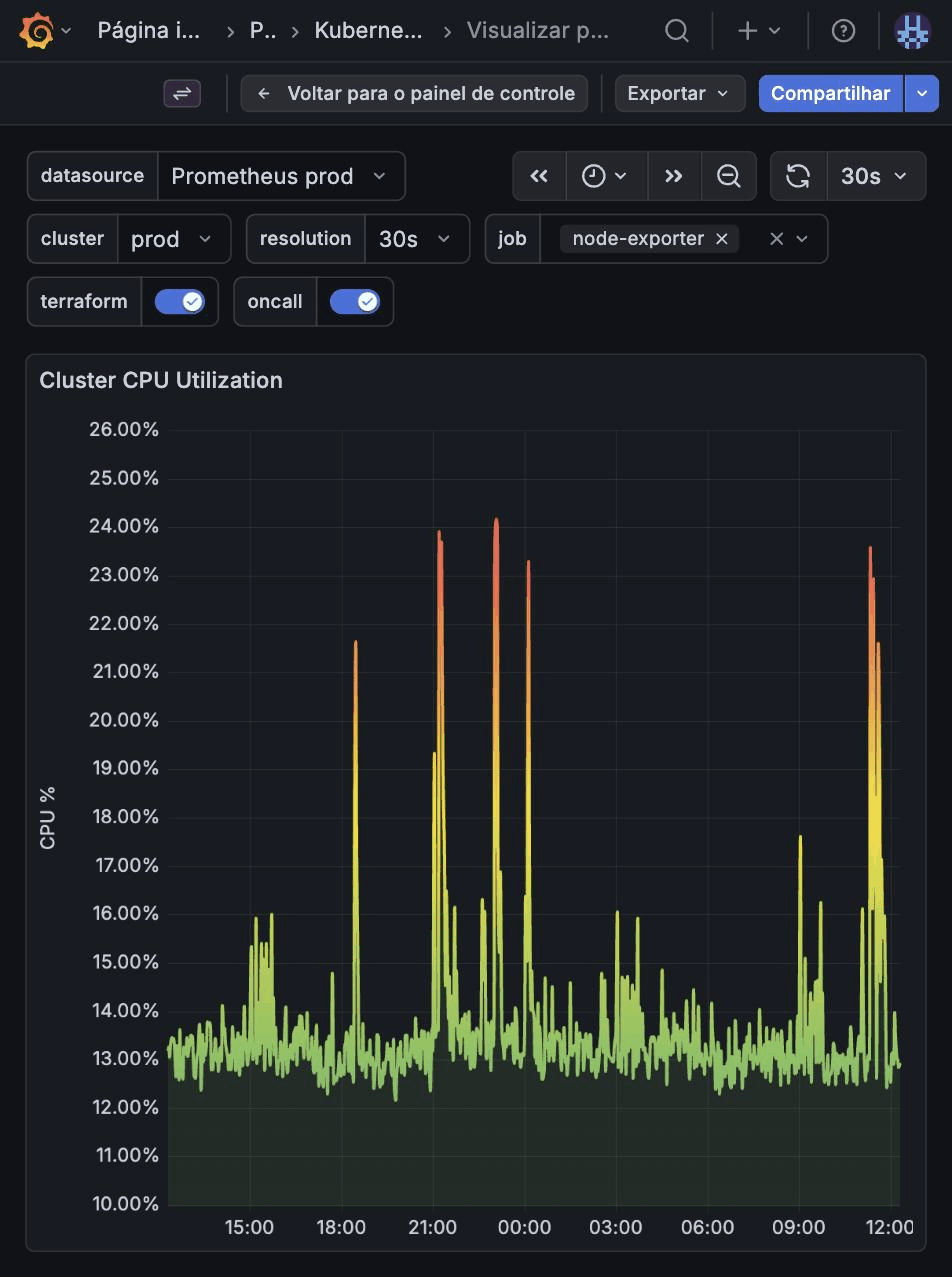Go to Página inicial breadcrumb

click(x=149, y=31)
